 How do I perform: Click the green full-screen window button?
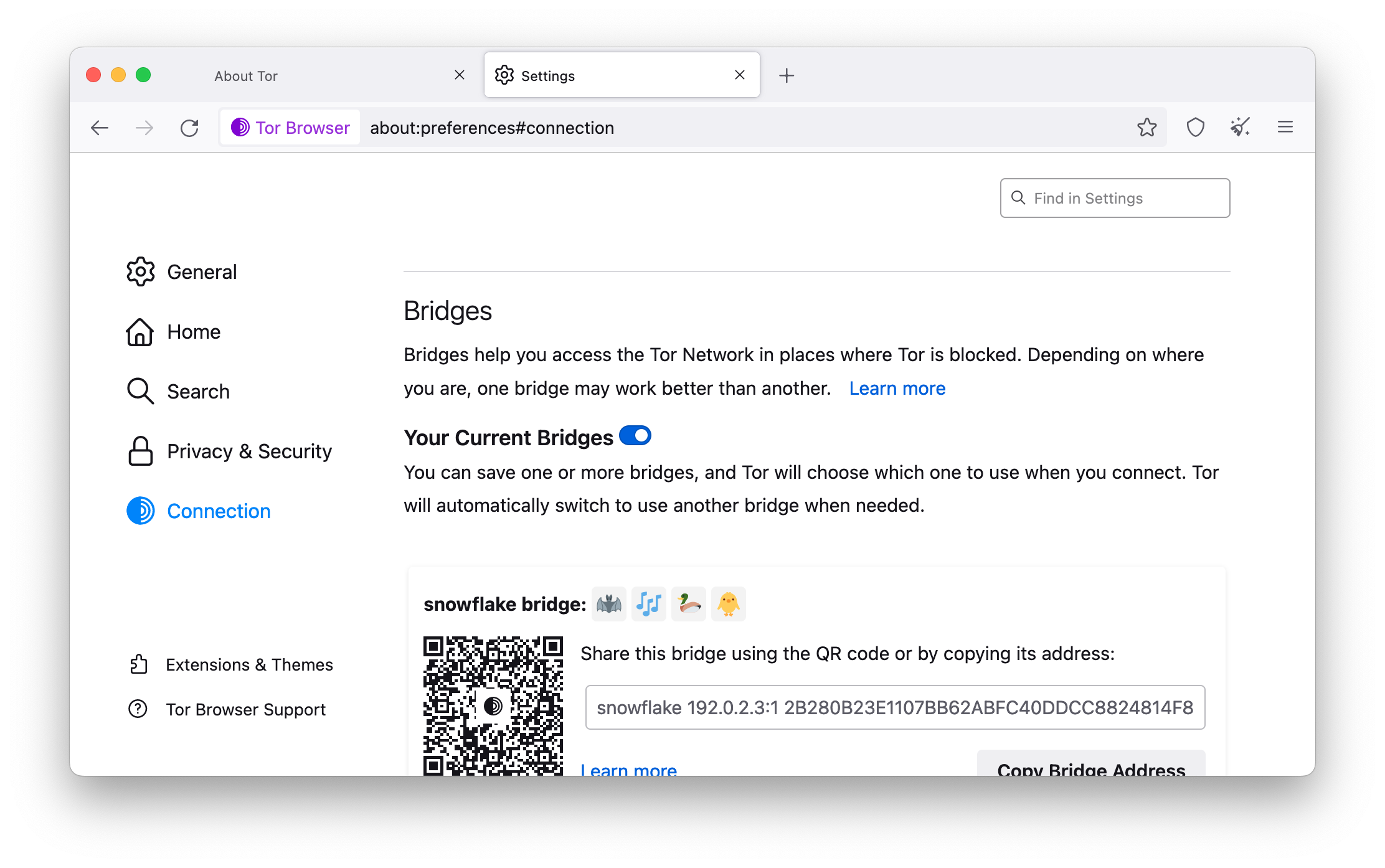coord(143,75)
